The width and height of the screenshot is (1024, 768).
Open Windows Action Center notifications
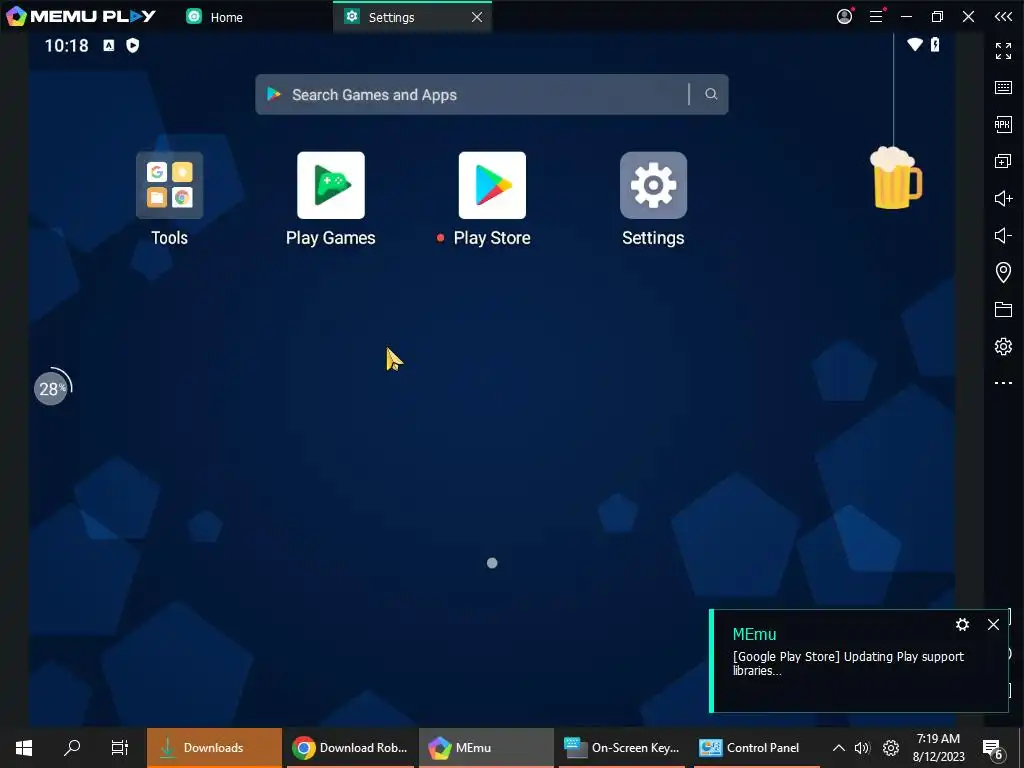(x=993, y=748)
